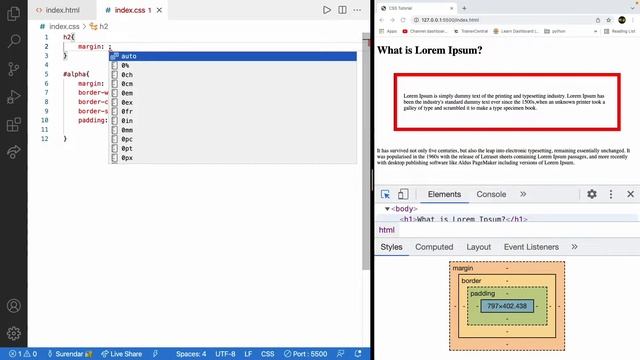
Task: Open the Apps bookmark shortcut
Action: click(388, 31)
